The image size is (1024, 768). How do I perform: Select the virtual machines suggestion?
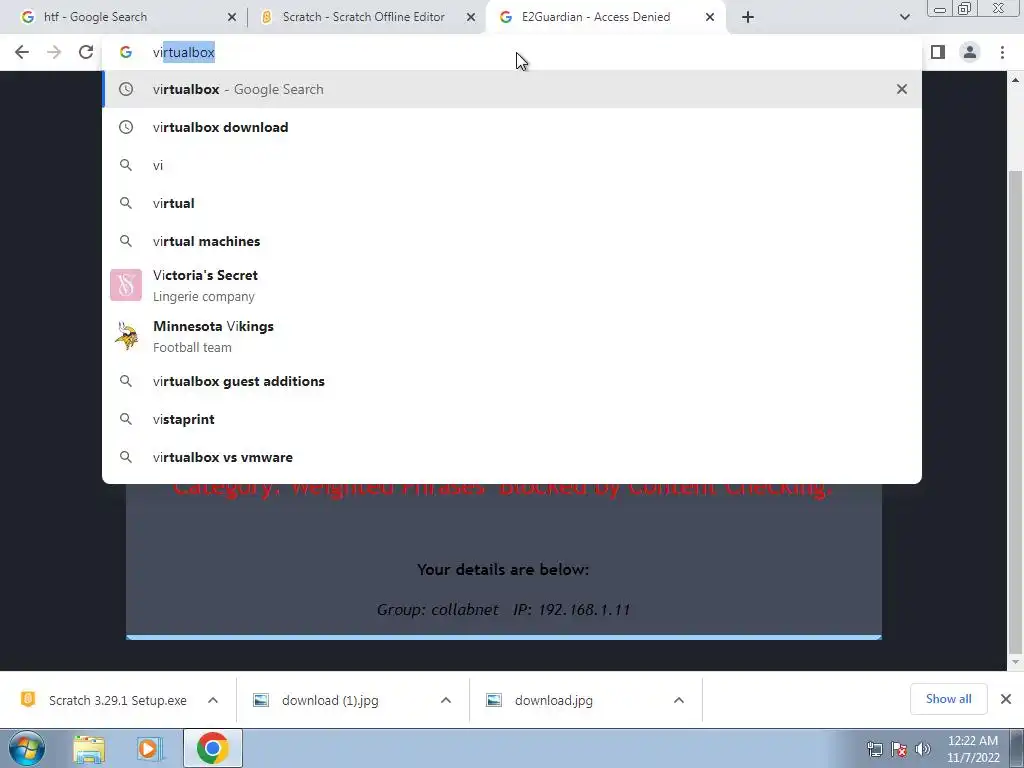pyautogui.click(x=512, y=241)
